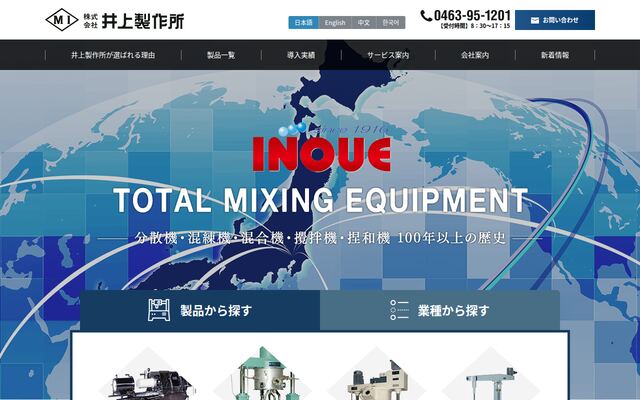
Task: Switch language to English
Action: coord(335,23)
